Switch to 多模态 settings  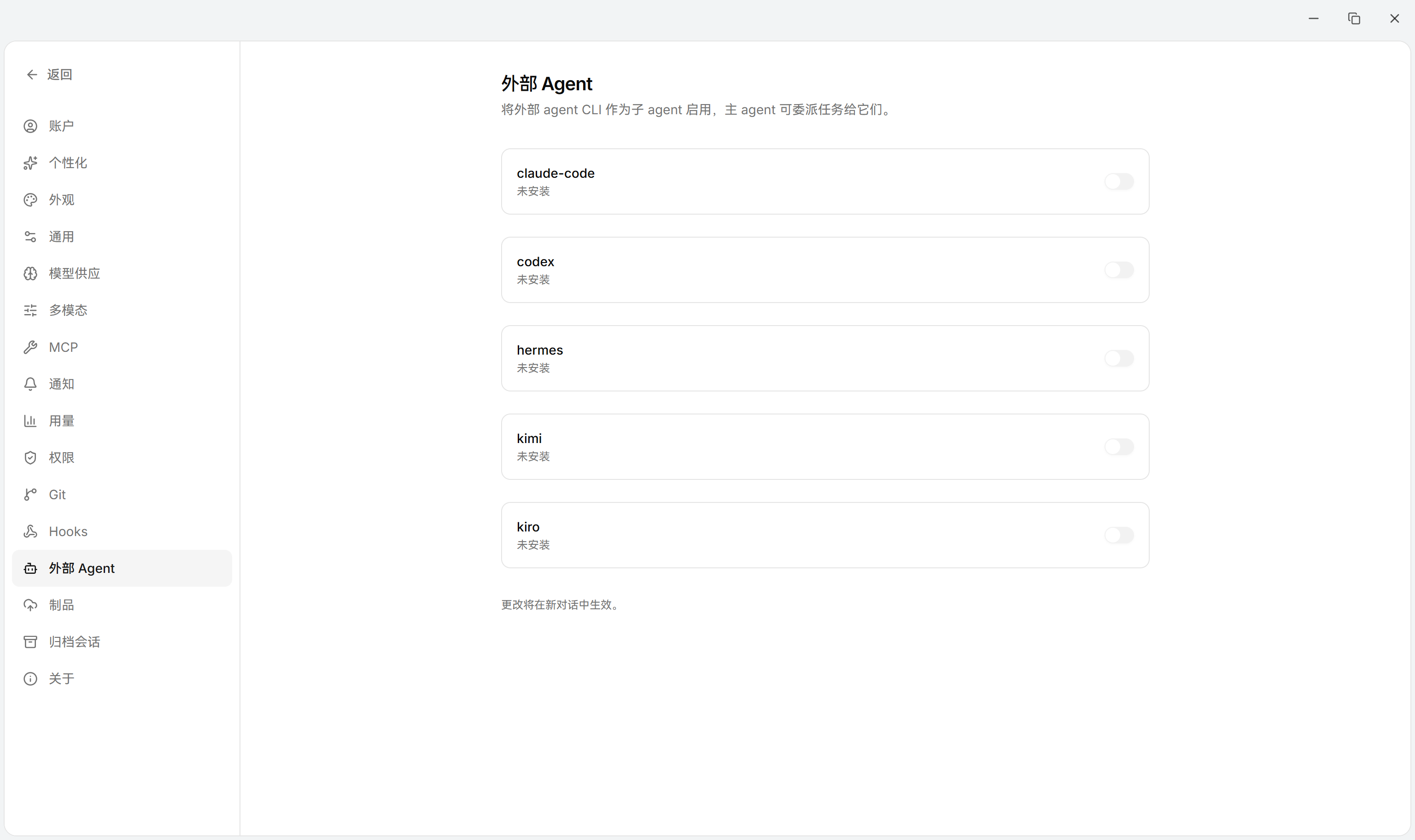(122, 310)
